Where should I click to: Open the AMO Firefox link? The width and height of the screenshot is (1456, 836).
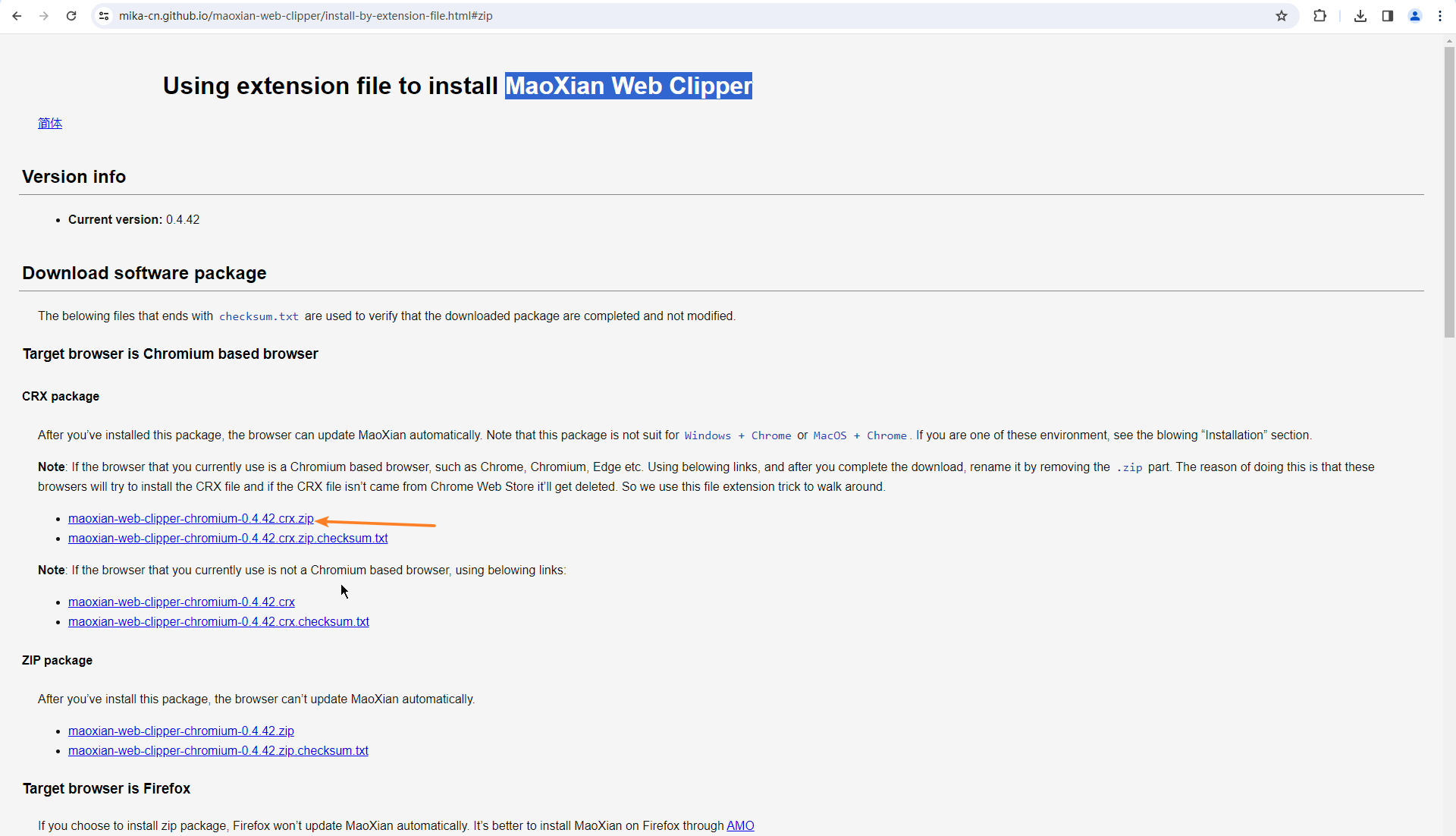740,826
